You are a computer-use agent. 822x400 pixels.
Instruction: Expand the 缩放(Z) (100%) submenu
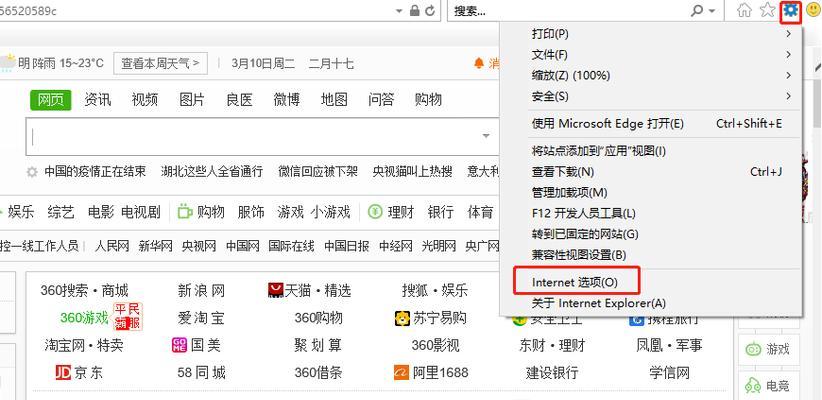(788, 75)
